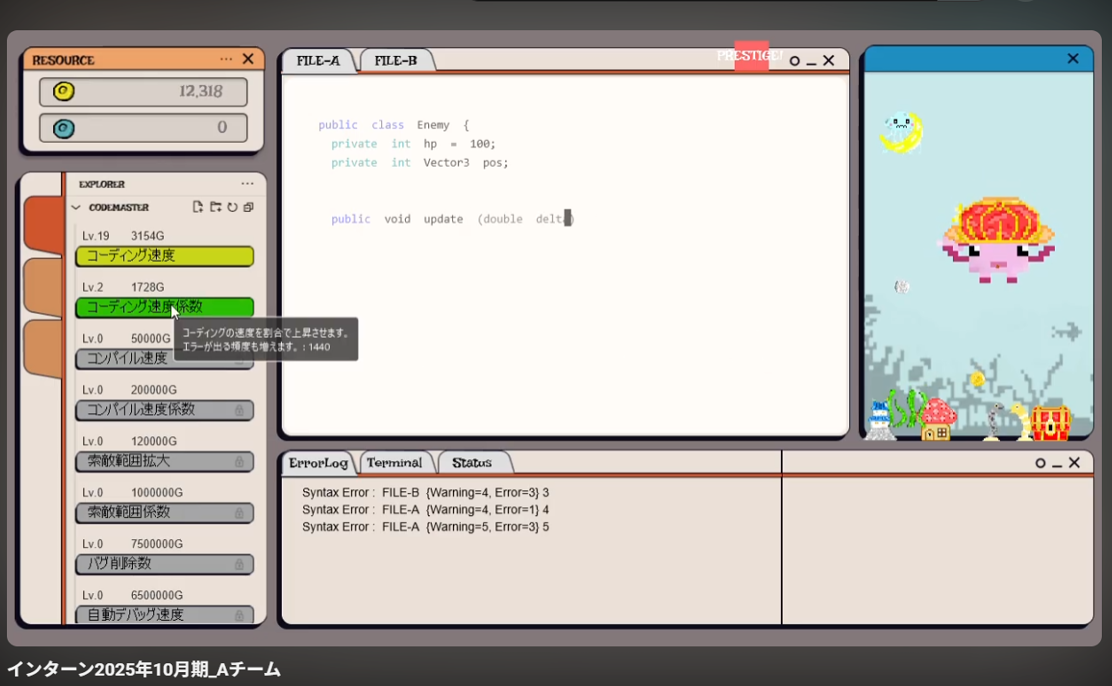Click the locked コンパイル速度係数 upgrade

click(x=165, y=410)
